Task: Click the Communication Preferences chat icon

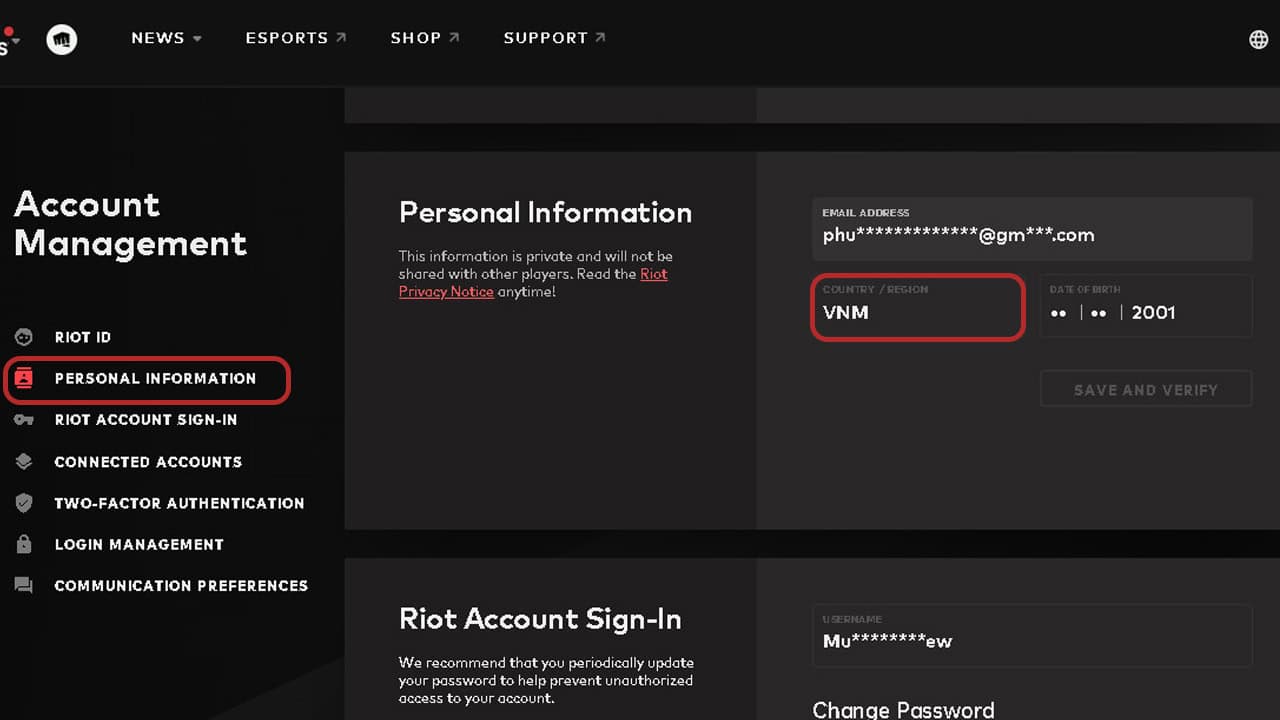Action: click(24, 586)
